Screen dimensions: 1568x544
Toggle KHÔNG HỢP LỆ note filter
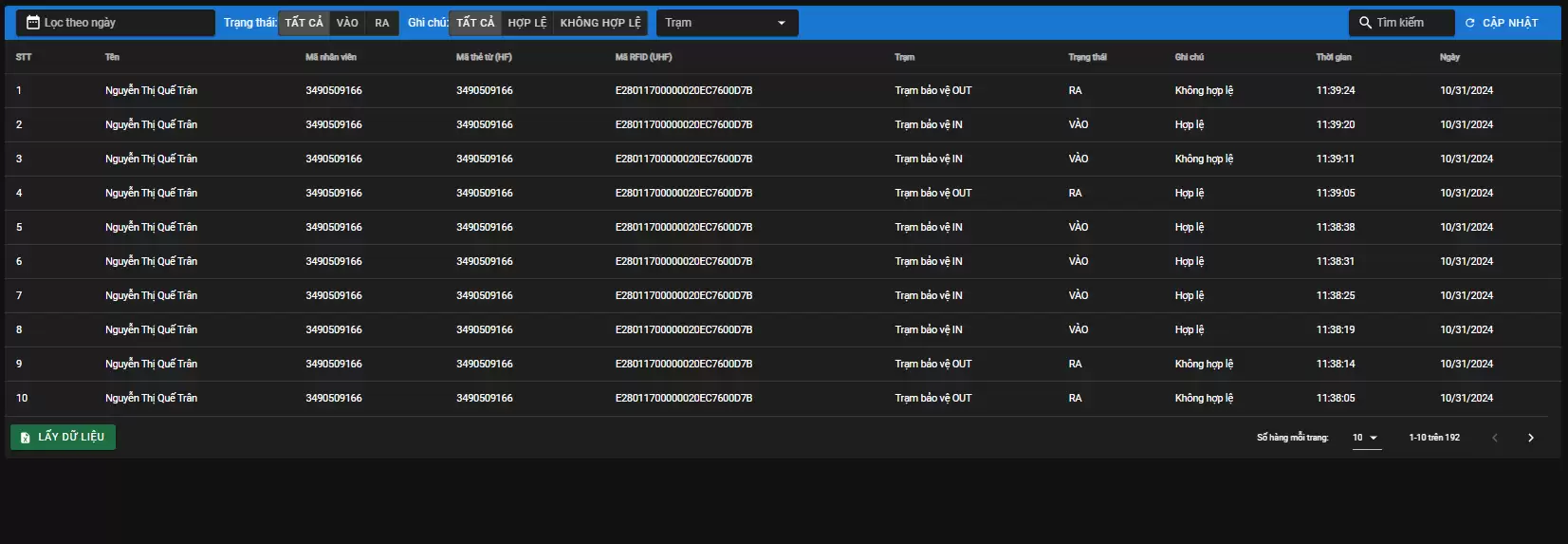pyautogui.click(x=600, y=23)
